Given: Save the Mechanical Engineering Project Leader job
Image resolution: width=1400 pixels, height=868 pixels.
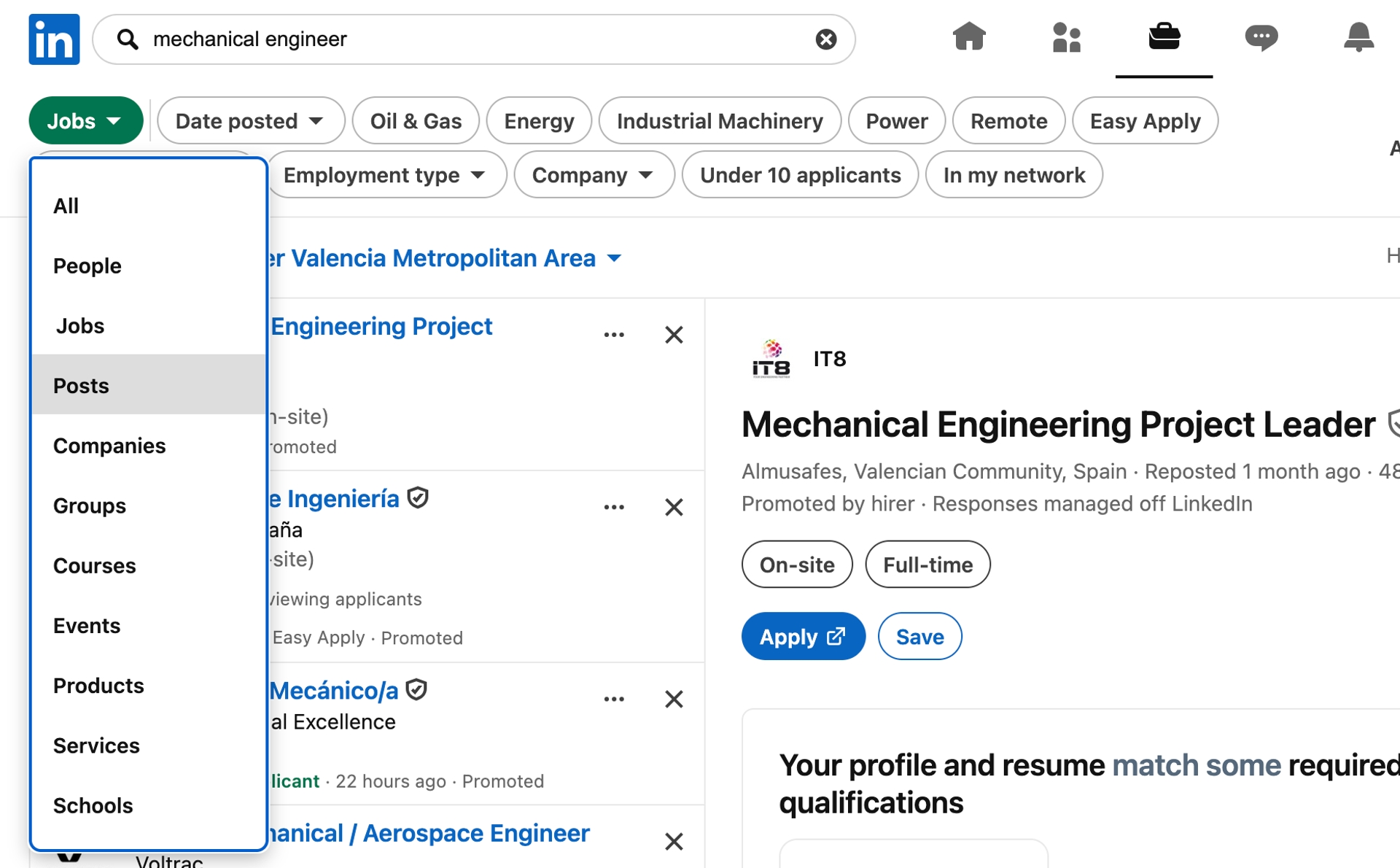Looking at the screenshot, I should (x=919, y=636).
